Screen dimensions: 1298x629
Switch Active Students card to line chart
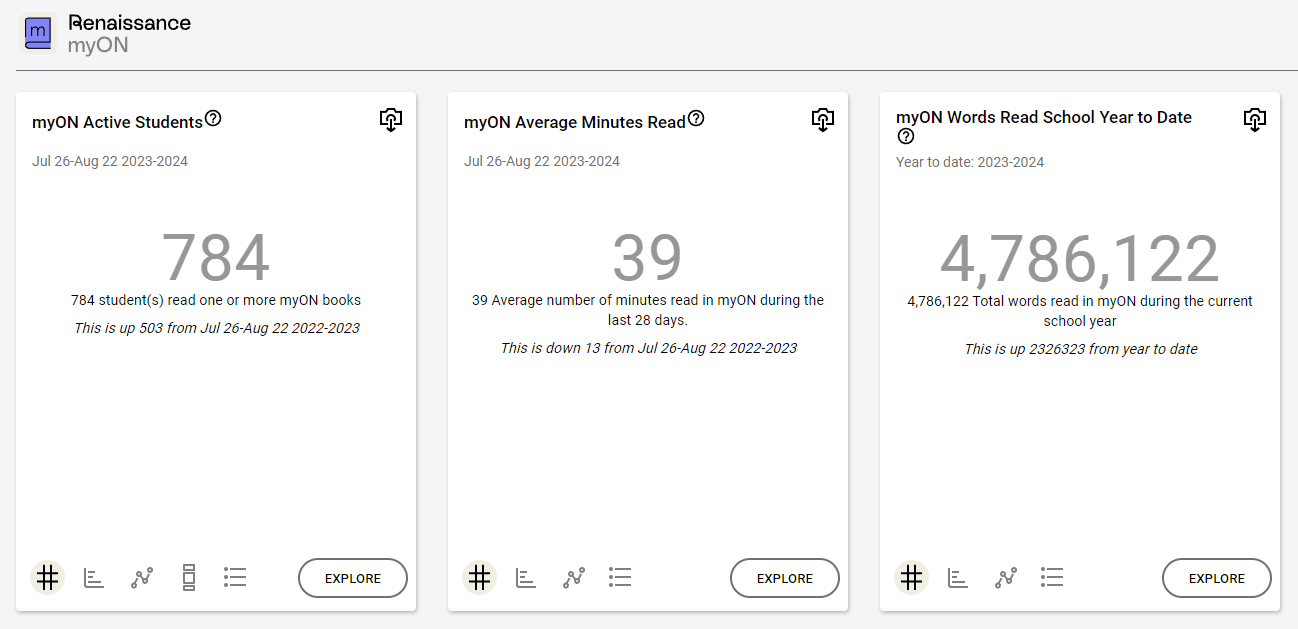[x=142, y=577]
